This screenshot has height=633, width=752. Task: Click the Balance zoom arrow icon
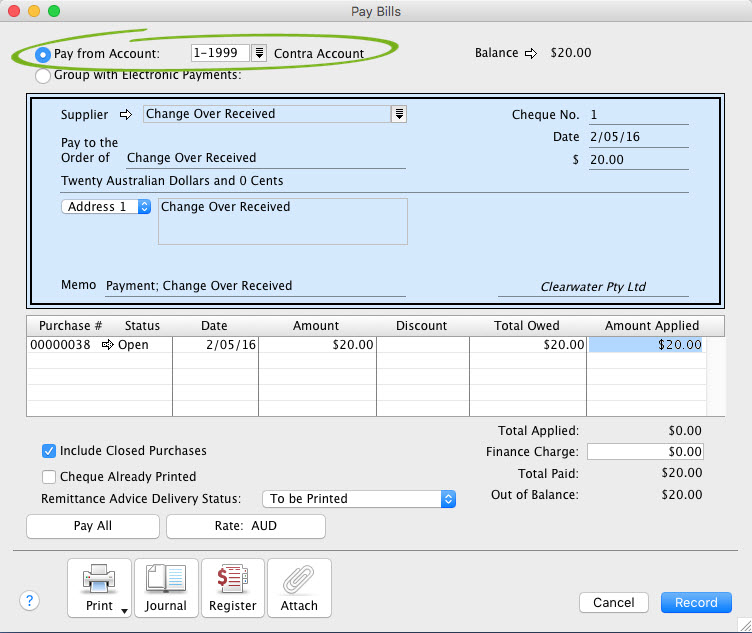click(x=531, y=53)
